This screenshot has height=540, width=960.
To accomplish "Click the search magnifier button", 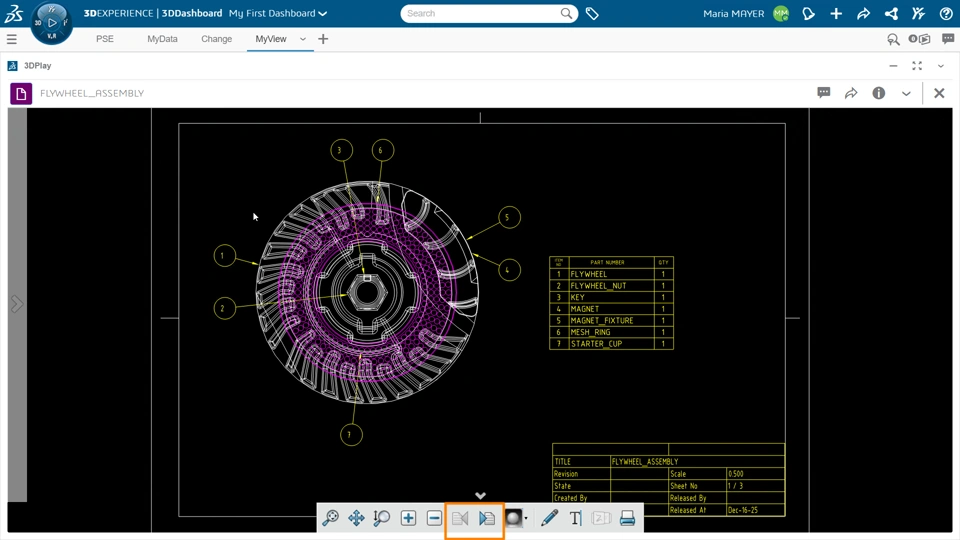I will pos(566,13).
